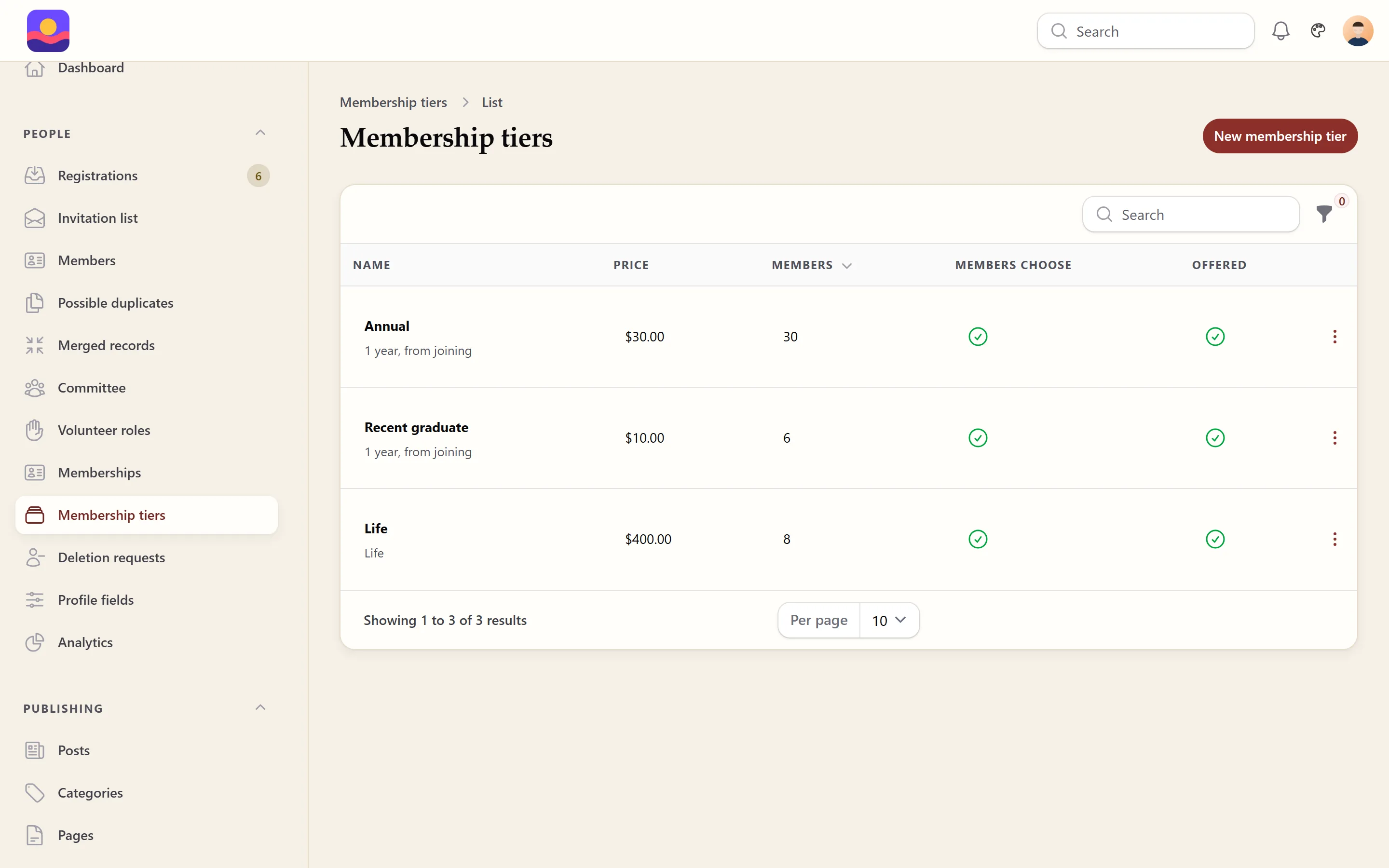Click Offered checkmark for Recent graduate

pyautogui.click(x=1215, y=438)
